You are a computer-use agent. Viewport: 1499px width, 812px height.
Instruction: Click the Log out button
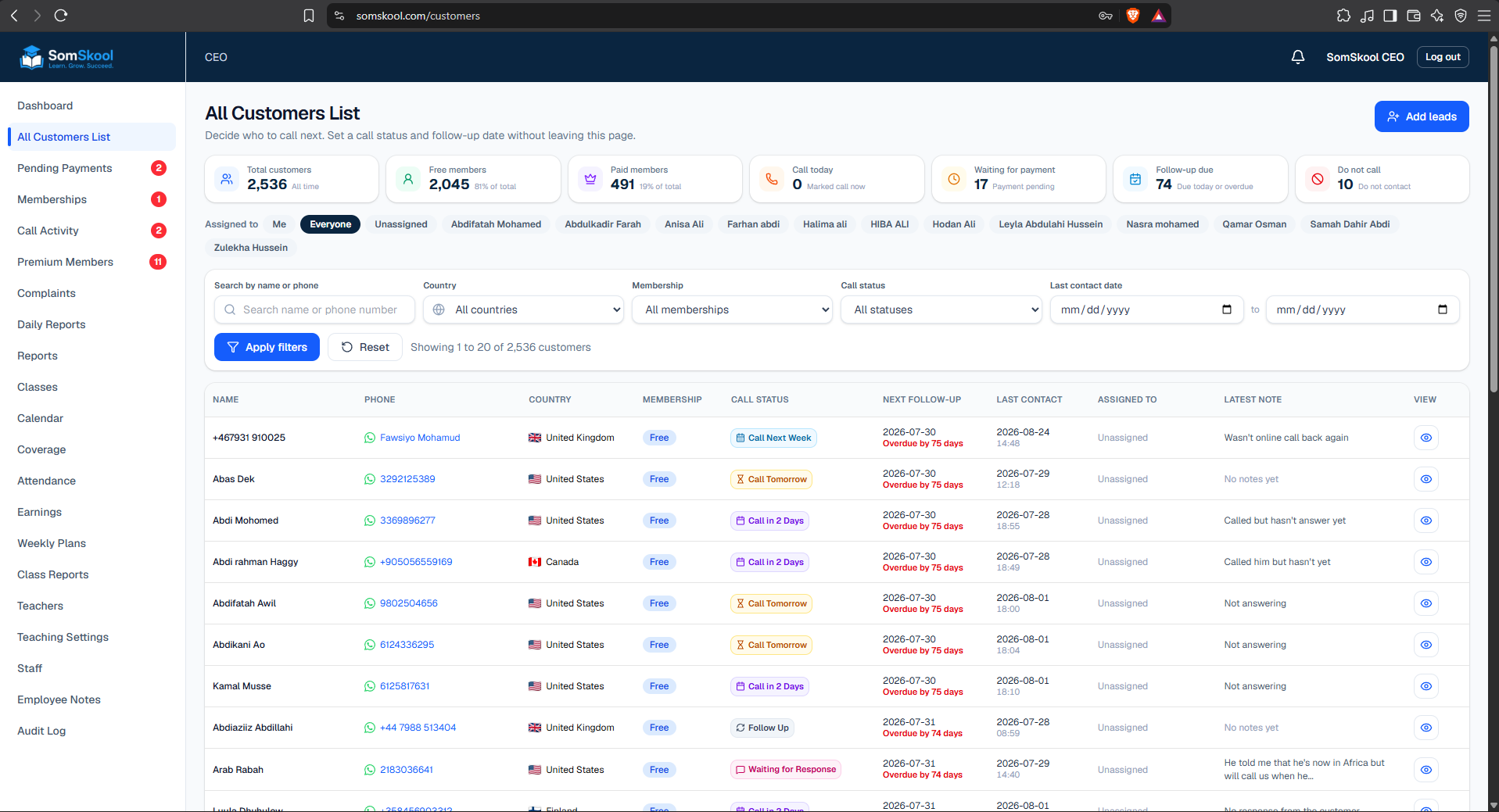(x=1443, y=57)
